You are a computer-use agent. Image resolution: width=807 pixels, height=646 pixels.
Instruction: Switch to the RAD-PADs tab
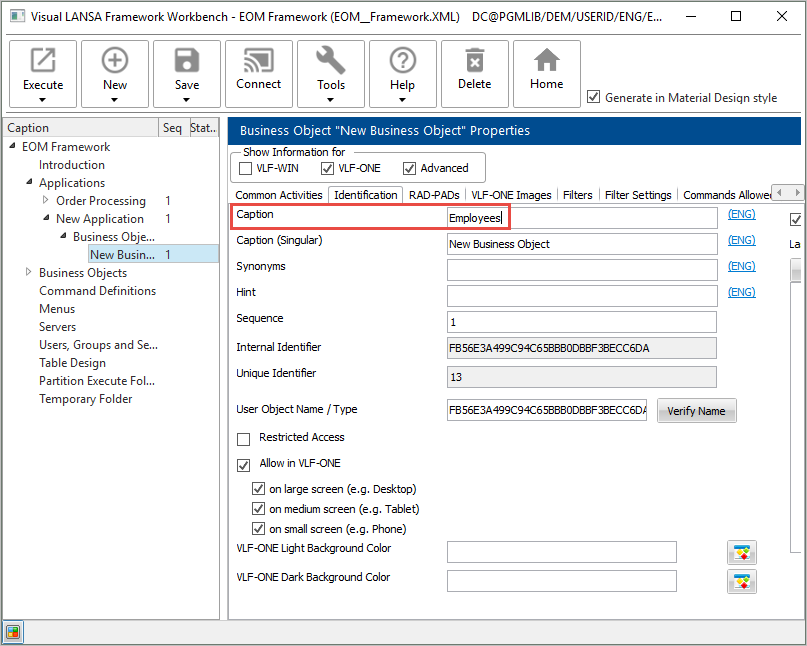tap(434, 195)
